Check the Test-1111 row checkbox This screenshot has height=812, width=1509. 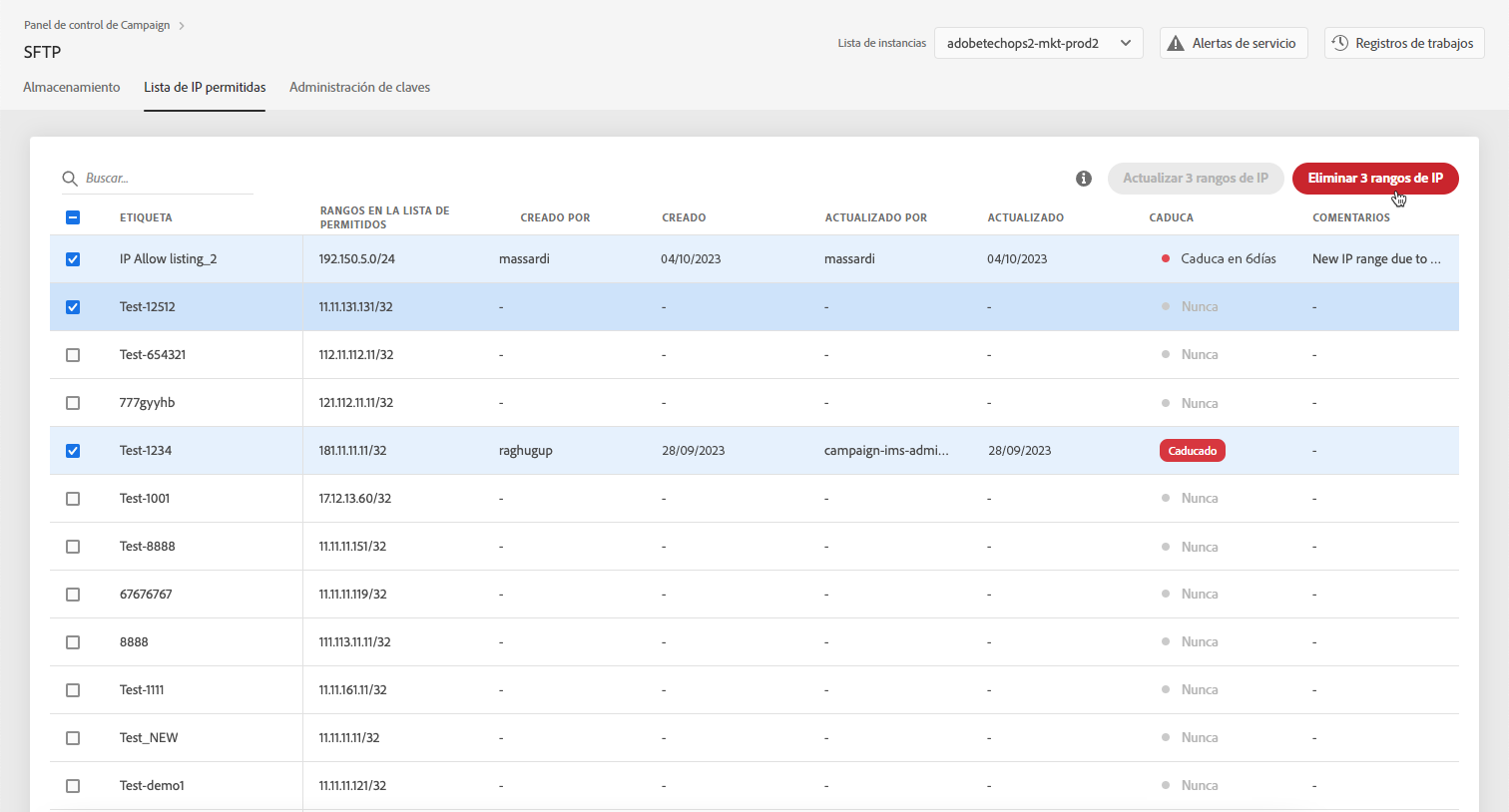point(73,690)
